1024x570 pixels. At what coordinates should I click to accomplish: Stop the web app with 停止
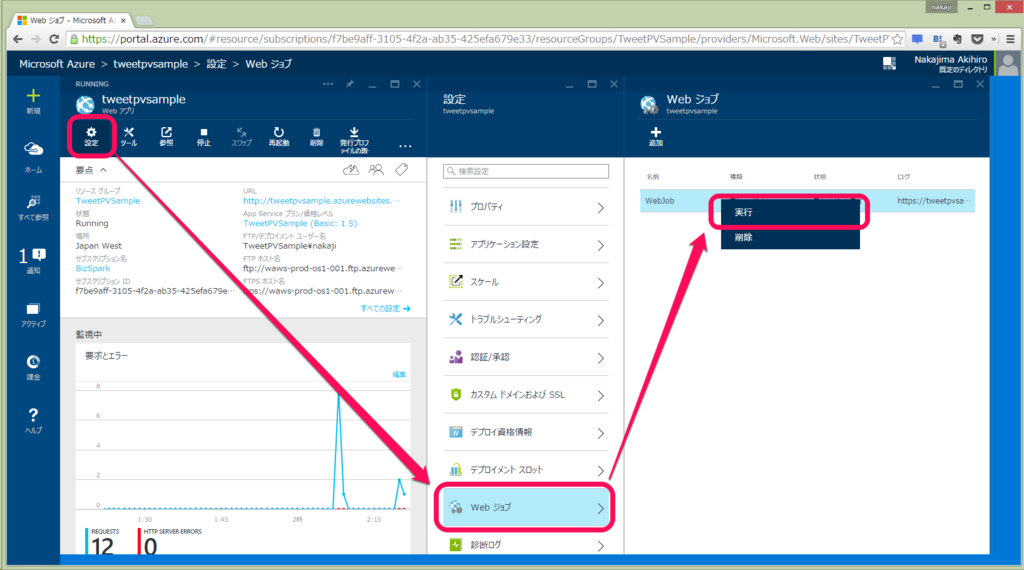(x=204, y=136)
